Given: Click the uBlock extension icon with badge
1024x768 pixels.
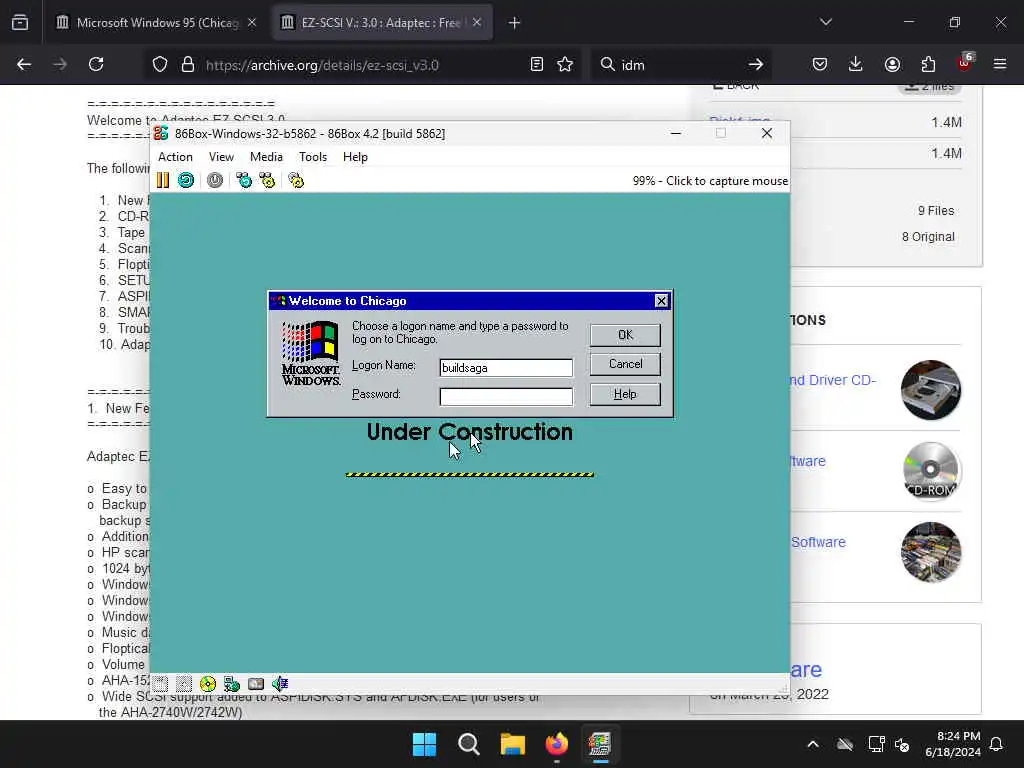Looking at the screenshot, I should click(x=965, y=63).
